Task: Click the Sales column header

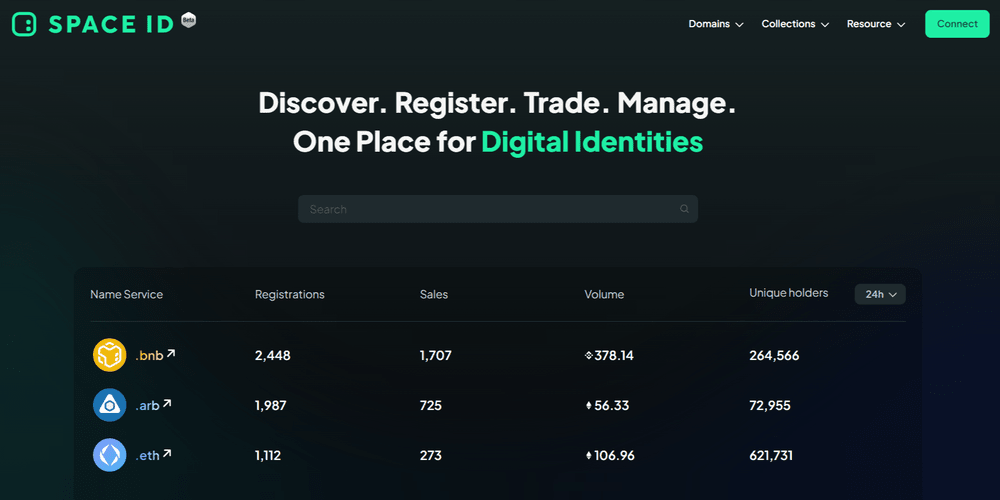Action: click(434, 294)
